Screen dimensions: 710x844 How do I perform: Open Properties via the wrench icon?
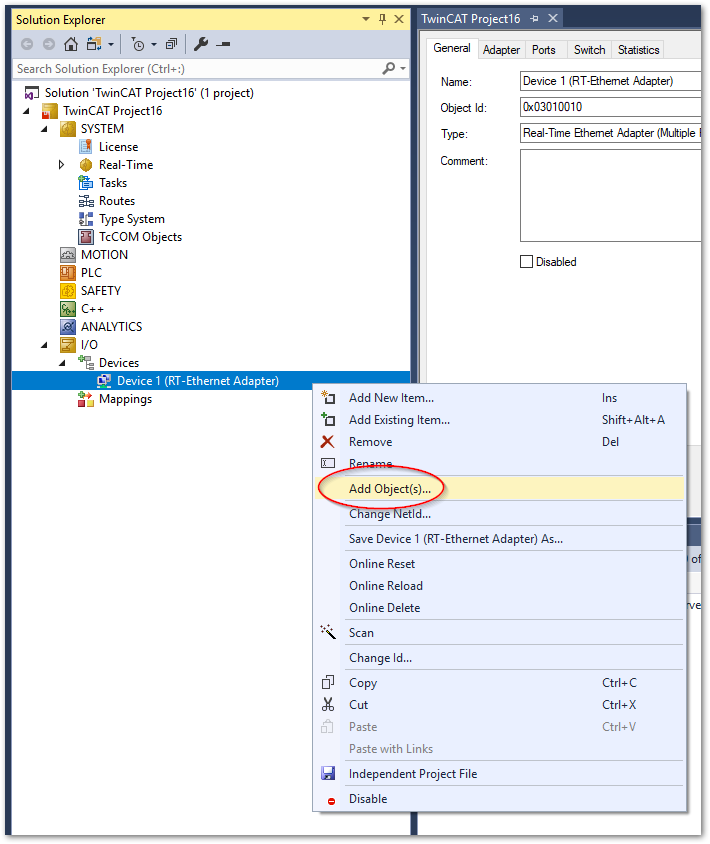click(x=201, y=44)
